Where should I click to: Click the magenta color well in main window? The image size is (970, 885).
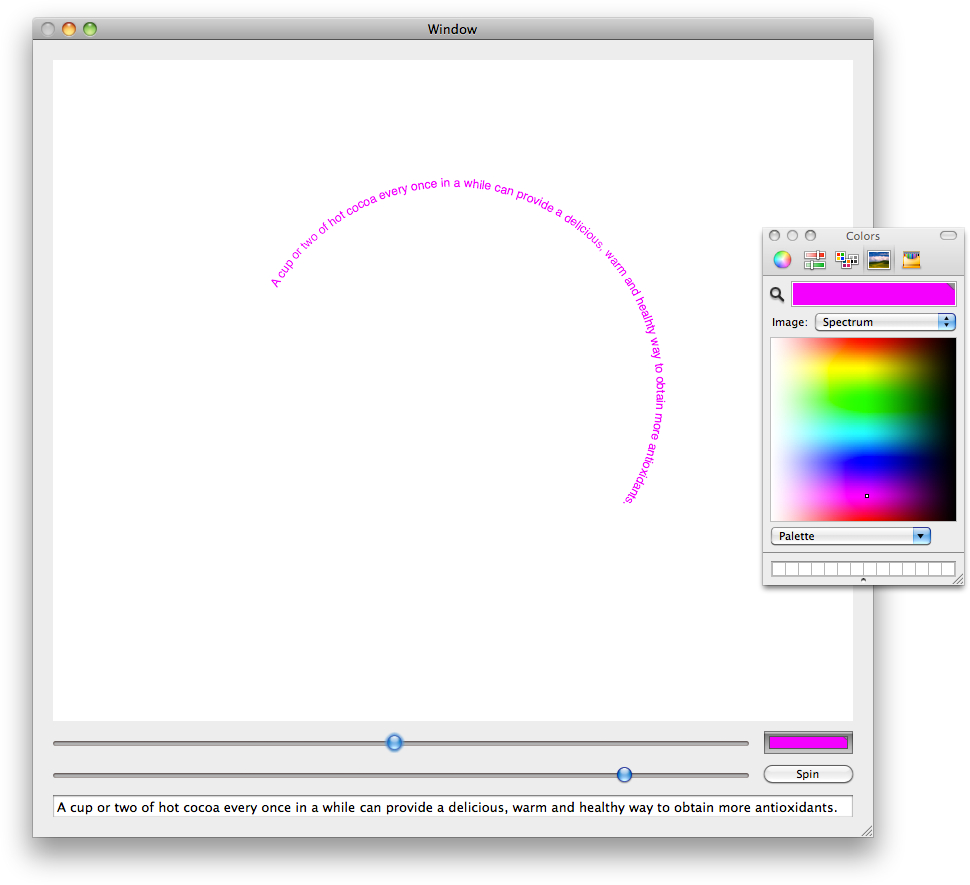point(808,742)
